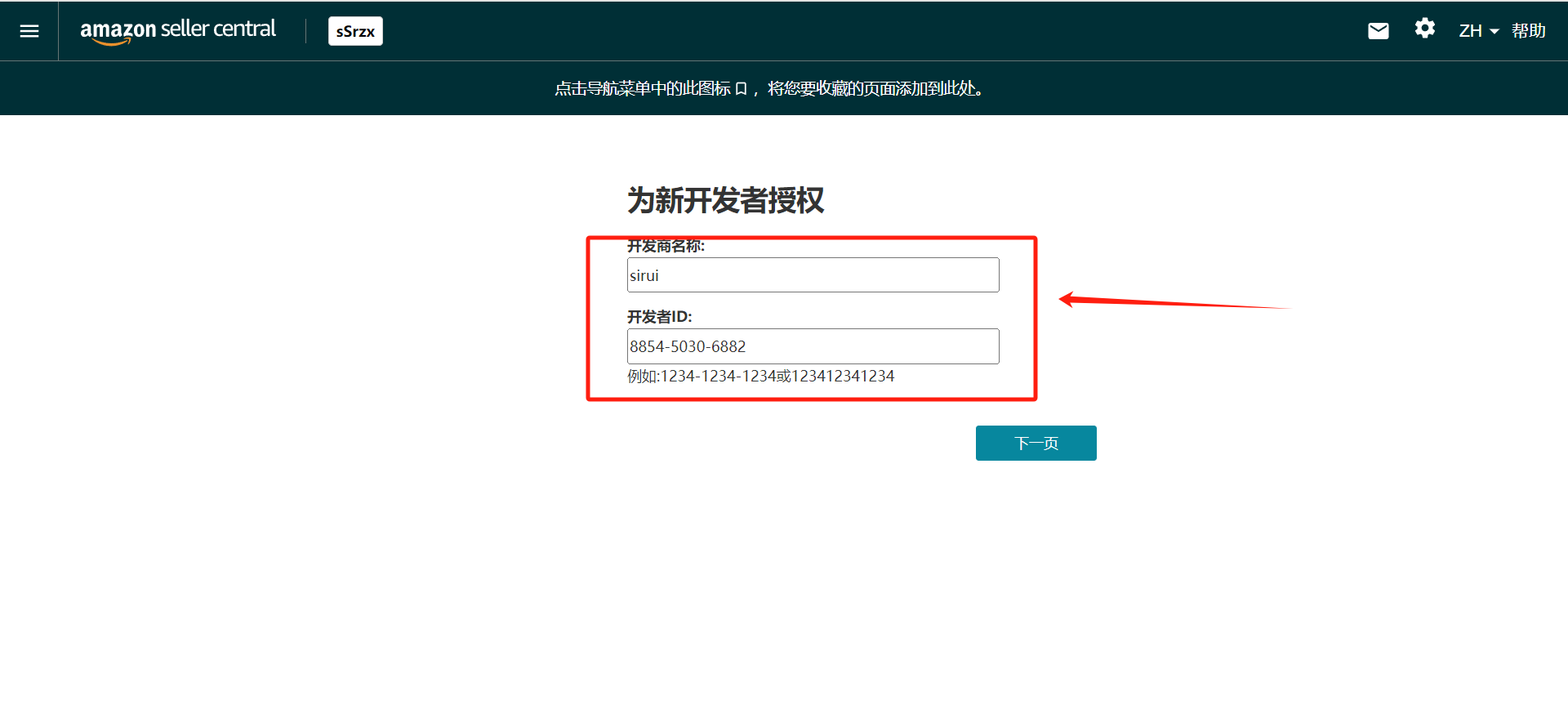Open the sSrzx account switcher badge
1568x718 pixels.
[355, 31]
